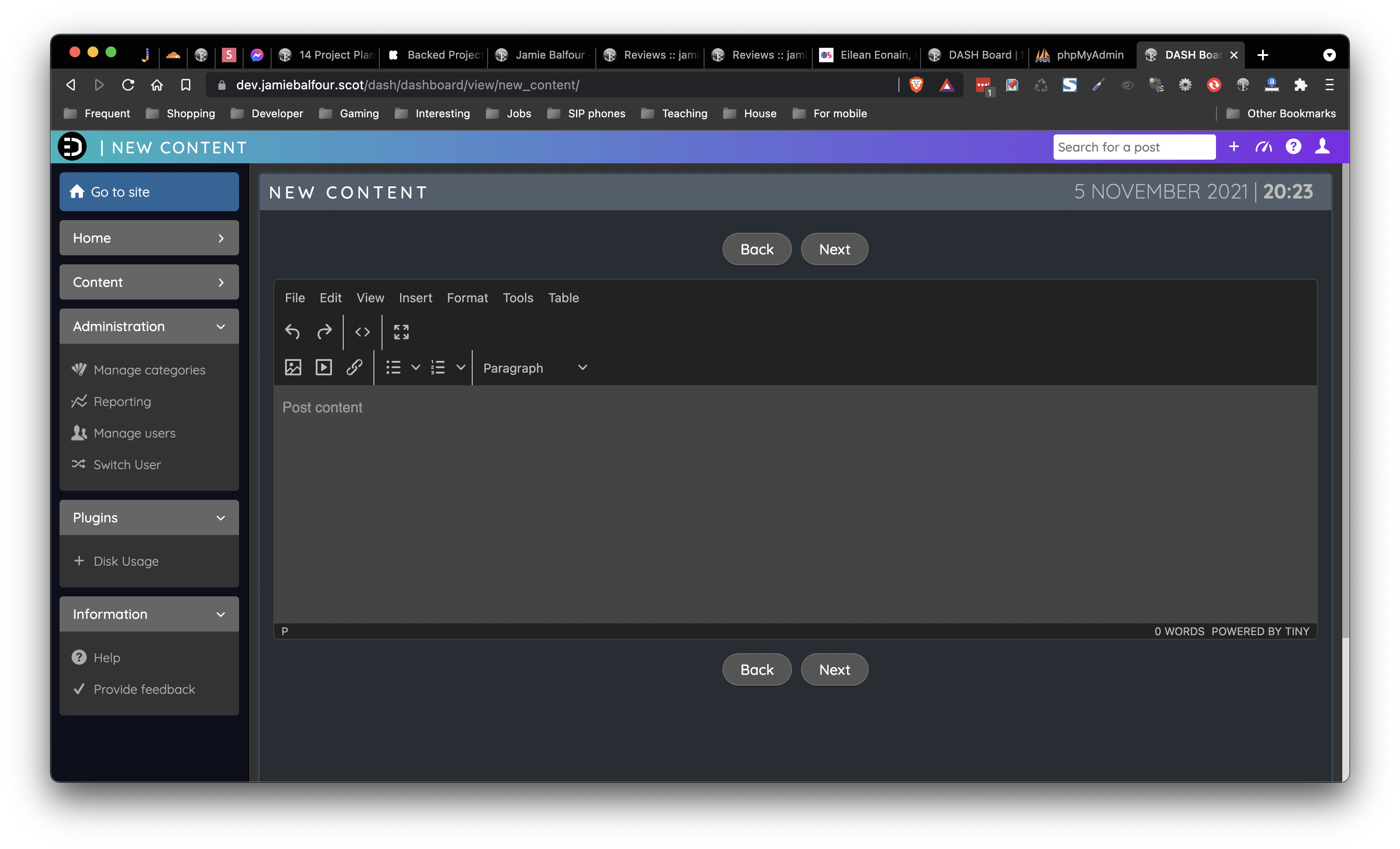Viewport: 1400px width, 849px height.
Task: Click the Search for a post field
Action: pos(1133,147)
